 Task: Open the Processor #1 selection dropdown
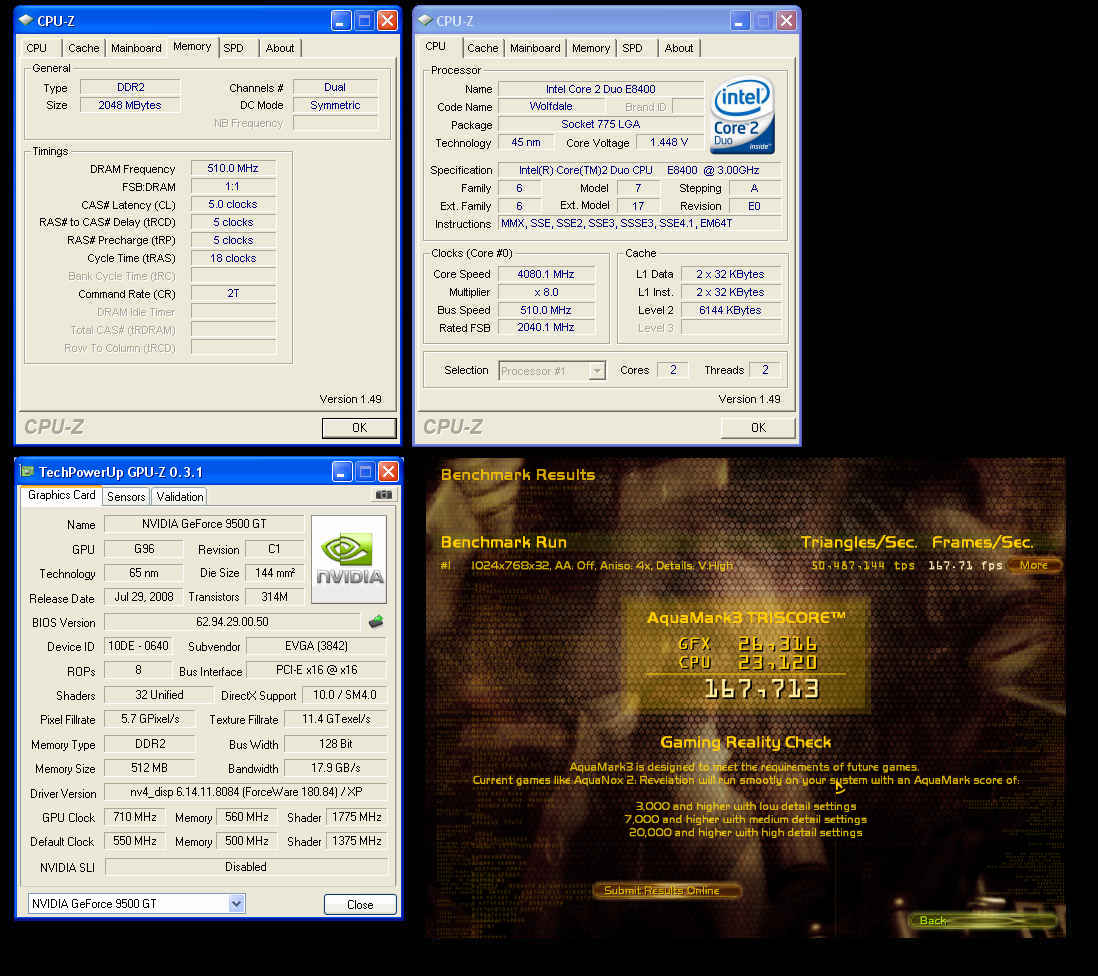pyautogui.click(x=597, y=370)
